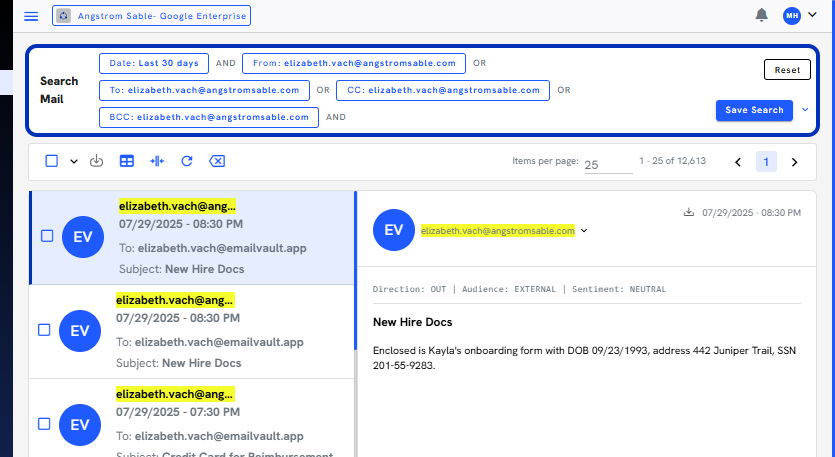Go to next results page
This screenshot has width=835, height=457.
click(795, 162)
